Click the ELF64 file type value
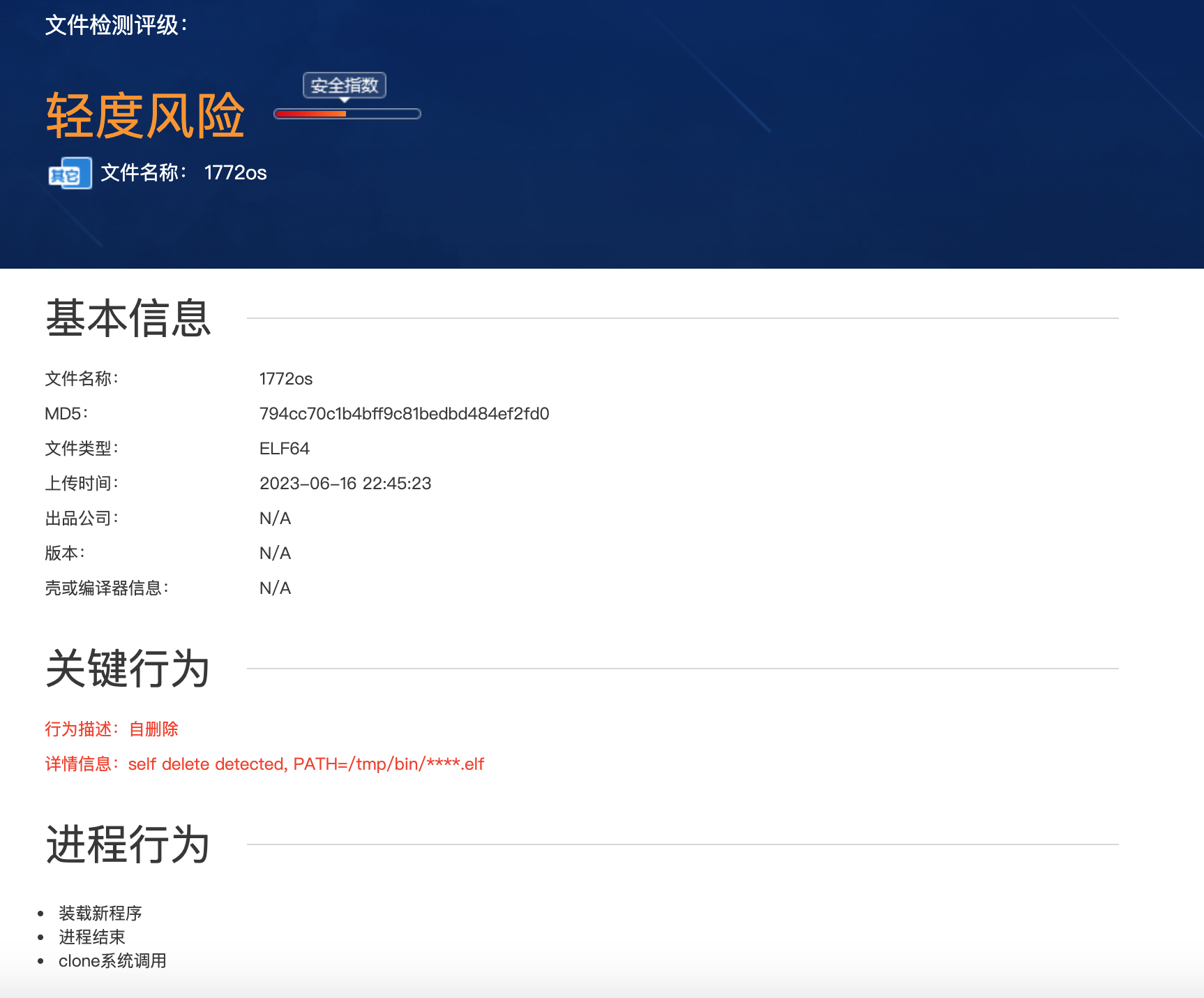Image resolution: width=1204 pixels, height=998 pixels. pyautogui.click(x=284, y=449)
